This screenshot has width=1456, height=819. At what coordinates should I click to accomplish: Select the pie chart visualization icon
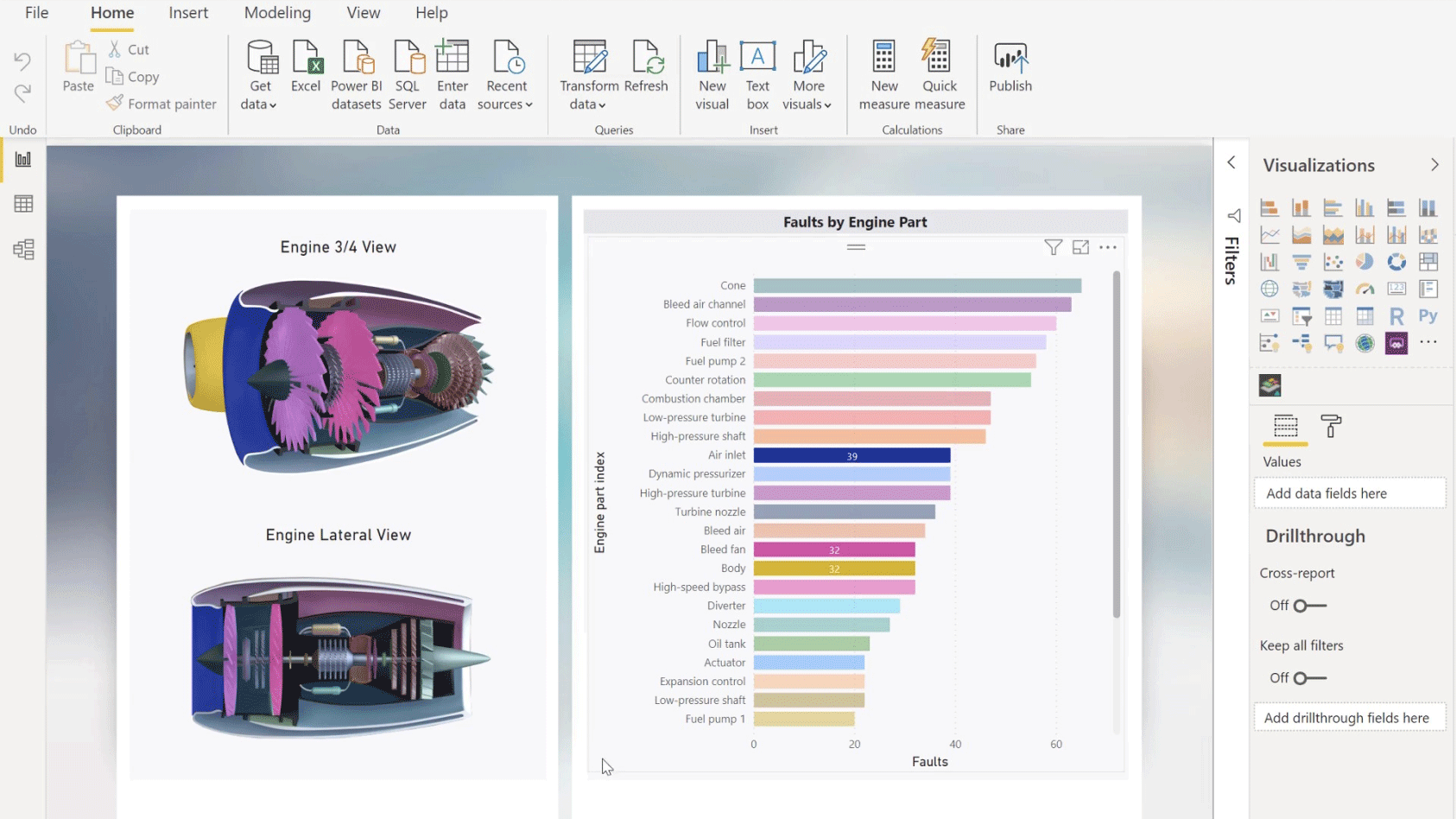point(1364,262)
